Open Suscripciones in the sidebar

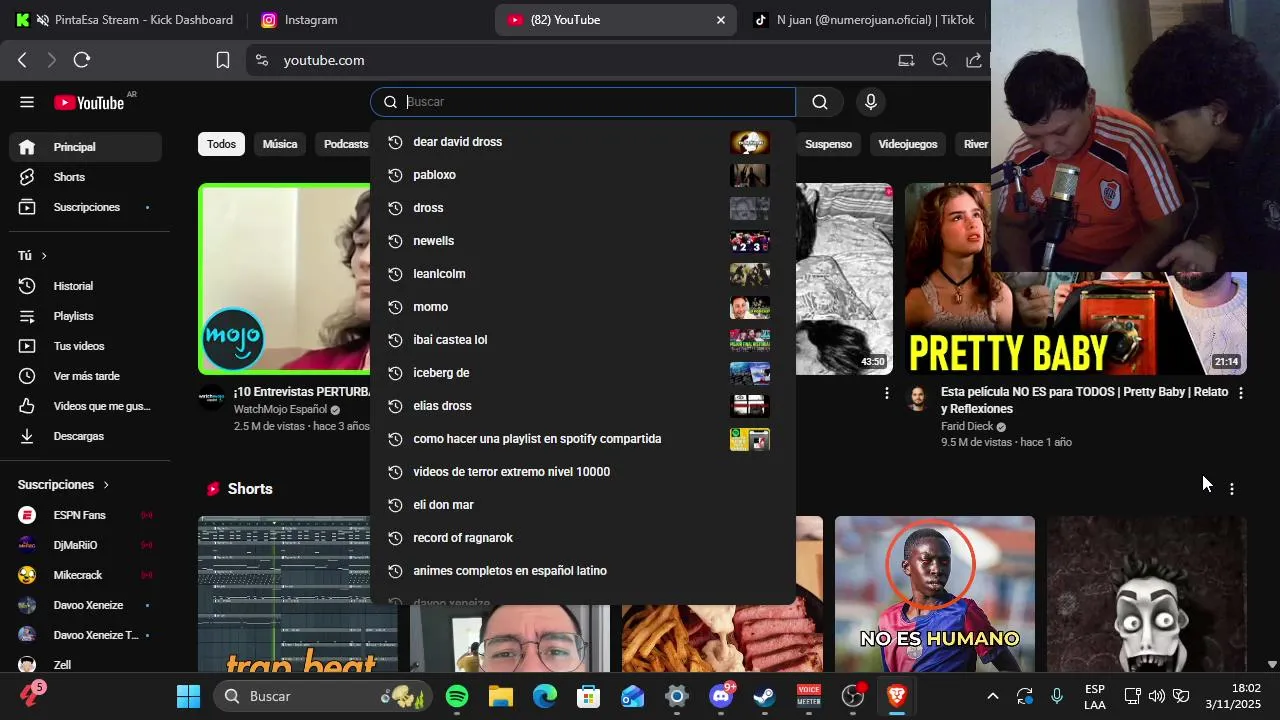coord(86,207)
